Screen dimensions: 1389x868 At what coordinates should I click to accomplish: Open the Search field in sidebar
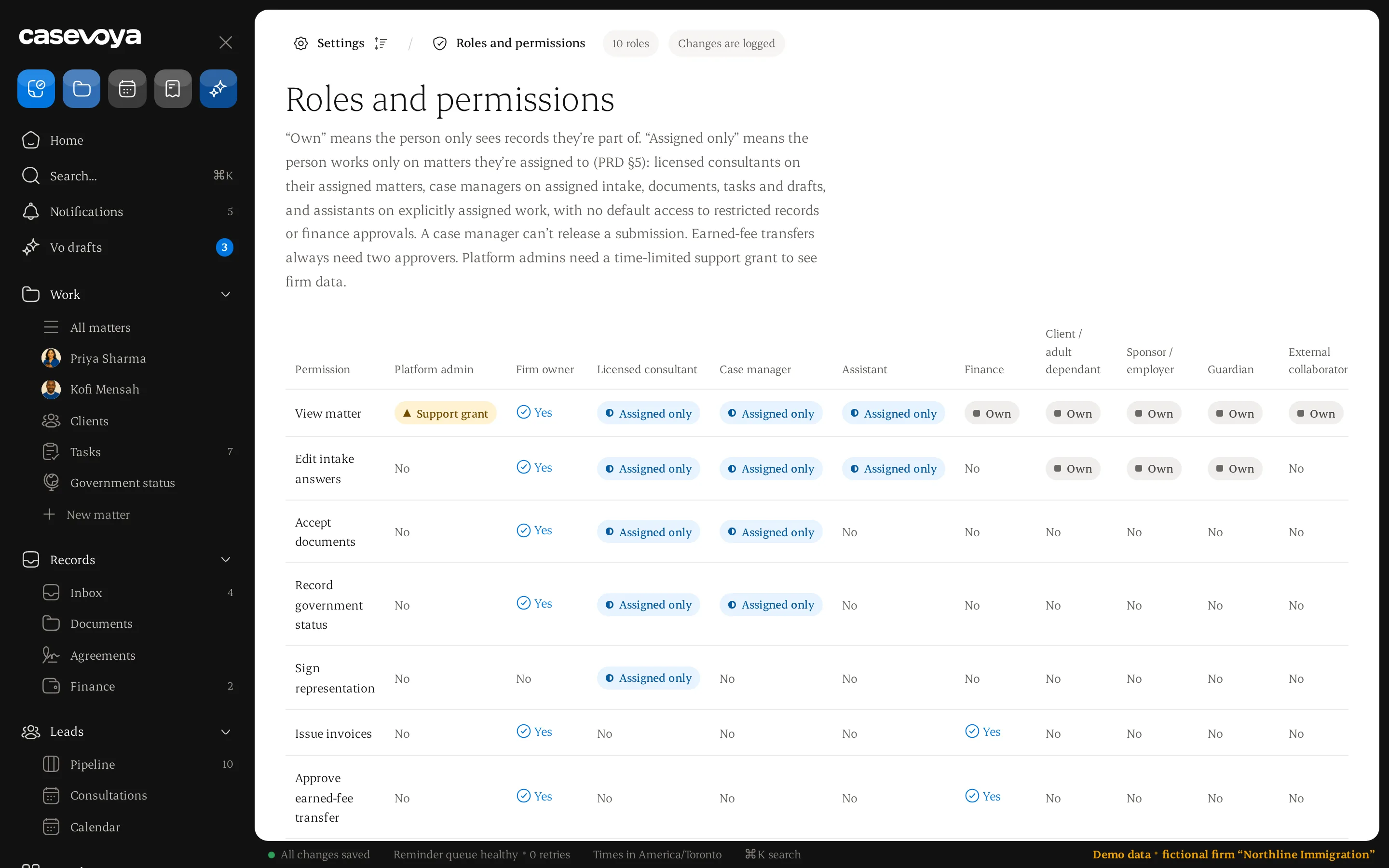point(127,176)
